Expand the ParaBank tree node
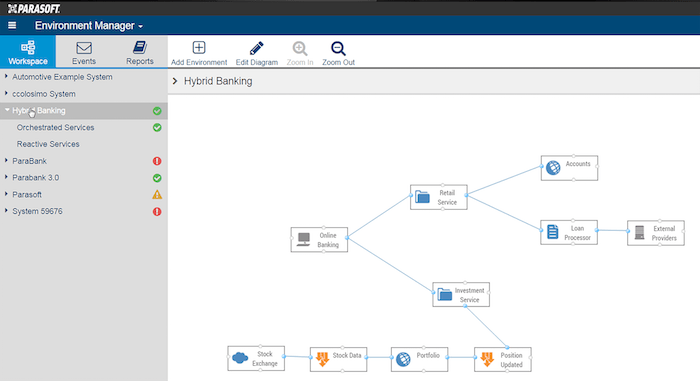Viewport: 700px width, 381px height. tap(6, 160)
